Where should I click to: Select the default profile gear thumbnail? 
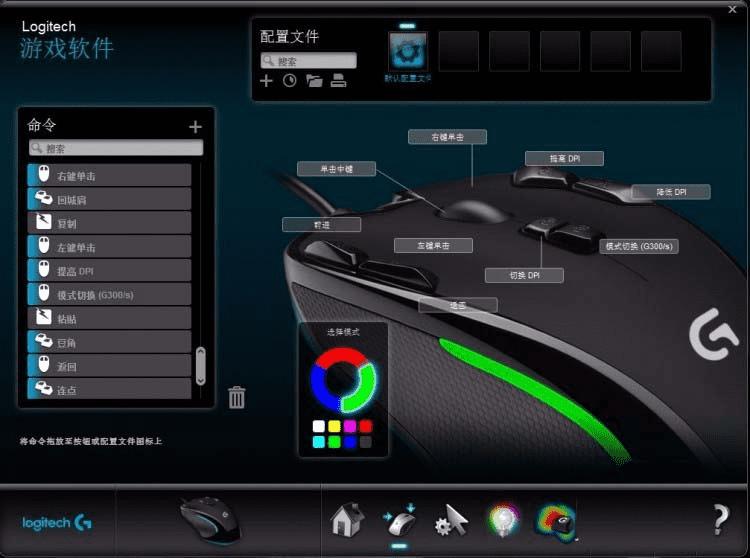(x=408, y=51)
